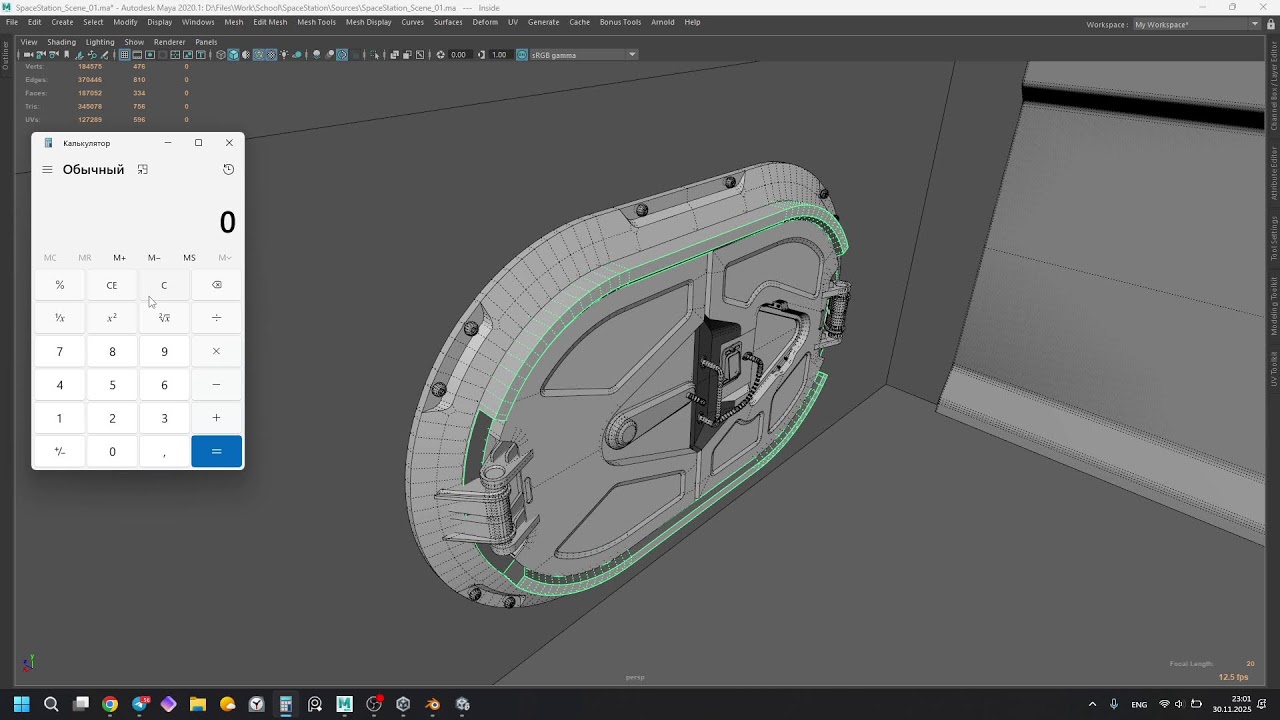
Task: Click the select camera icon in panel toolbar
Action: (29, 55)
